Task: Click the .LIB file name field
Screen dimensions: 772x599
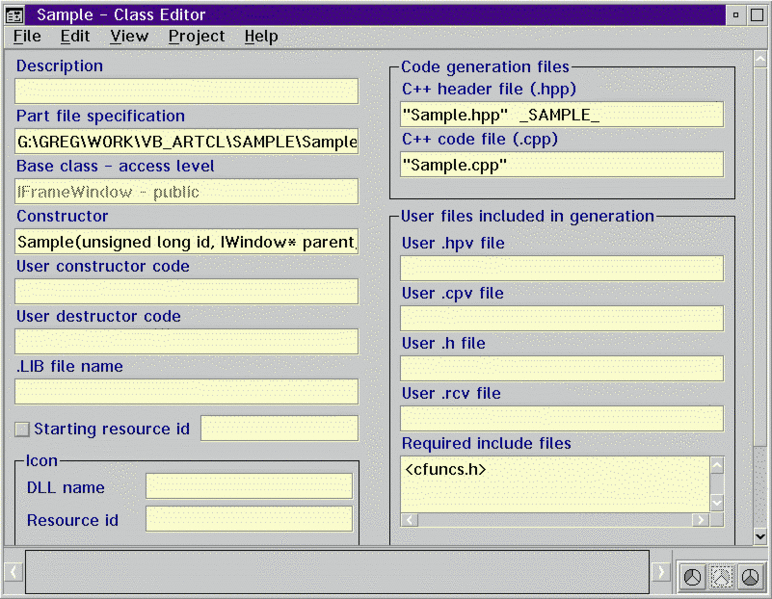Action: click(x=187, y=392)
